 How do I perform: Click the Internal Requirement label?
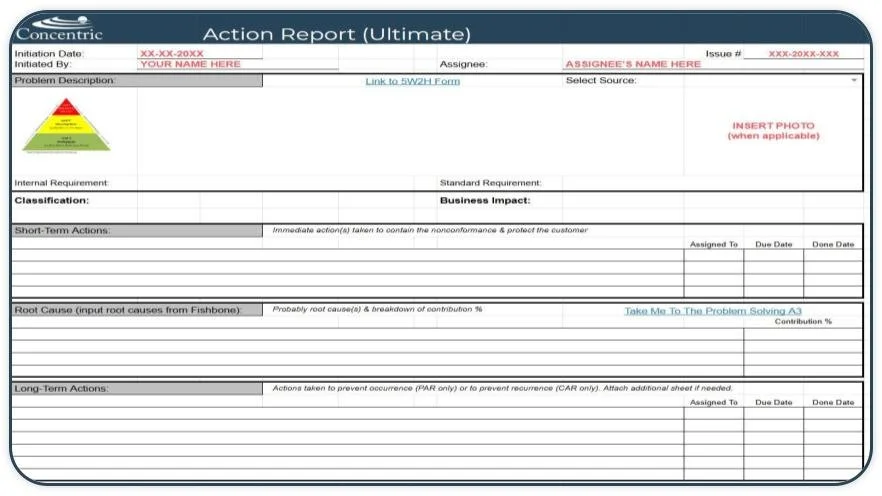pos(61,183)
